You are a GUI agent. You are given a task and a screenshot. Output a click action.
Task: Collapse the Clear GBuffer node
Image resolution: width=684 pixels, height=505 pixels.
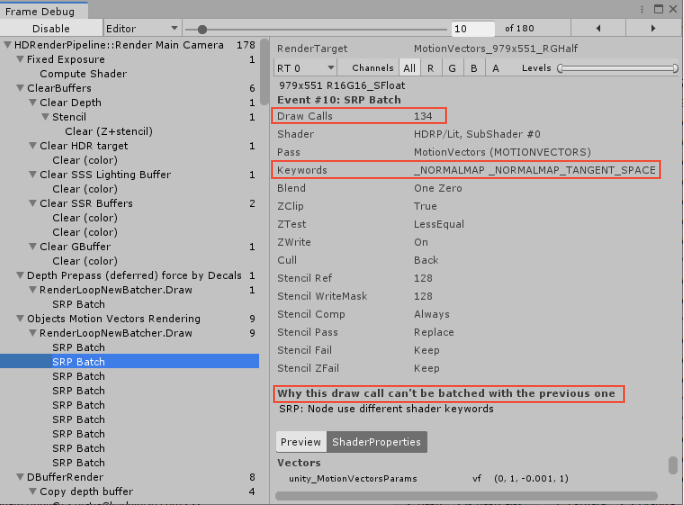[x=33, y=246]
